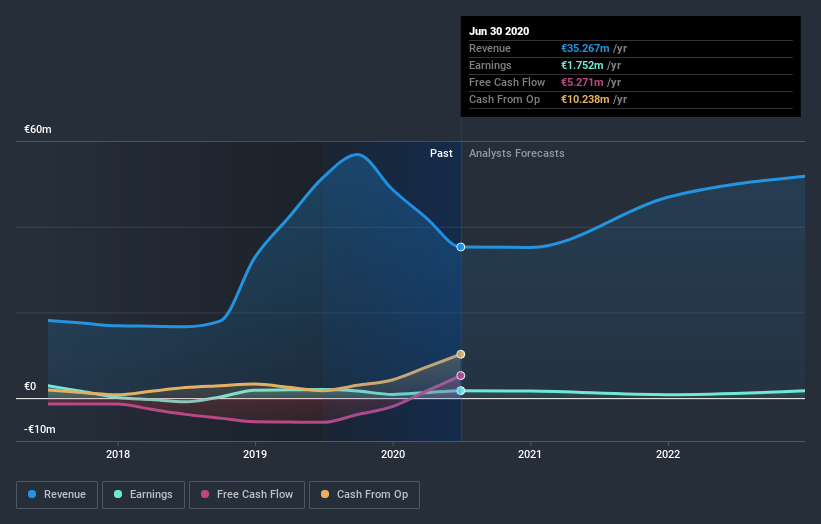
Task: Click the €5.271m free cash flow value
Action: tap(582, 82)
